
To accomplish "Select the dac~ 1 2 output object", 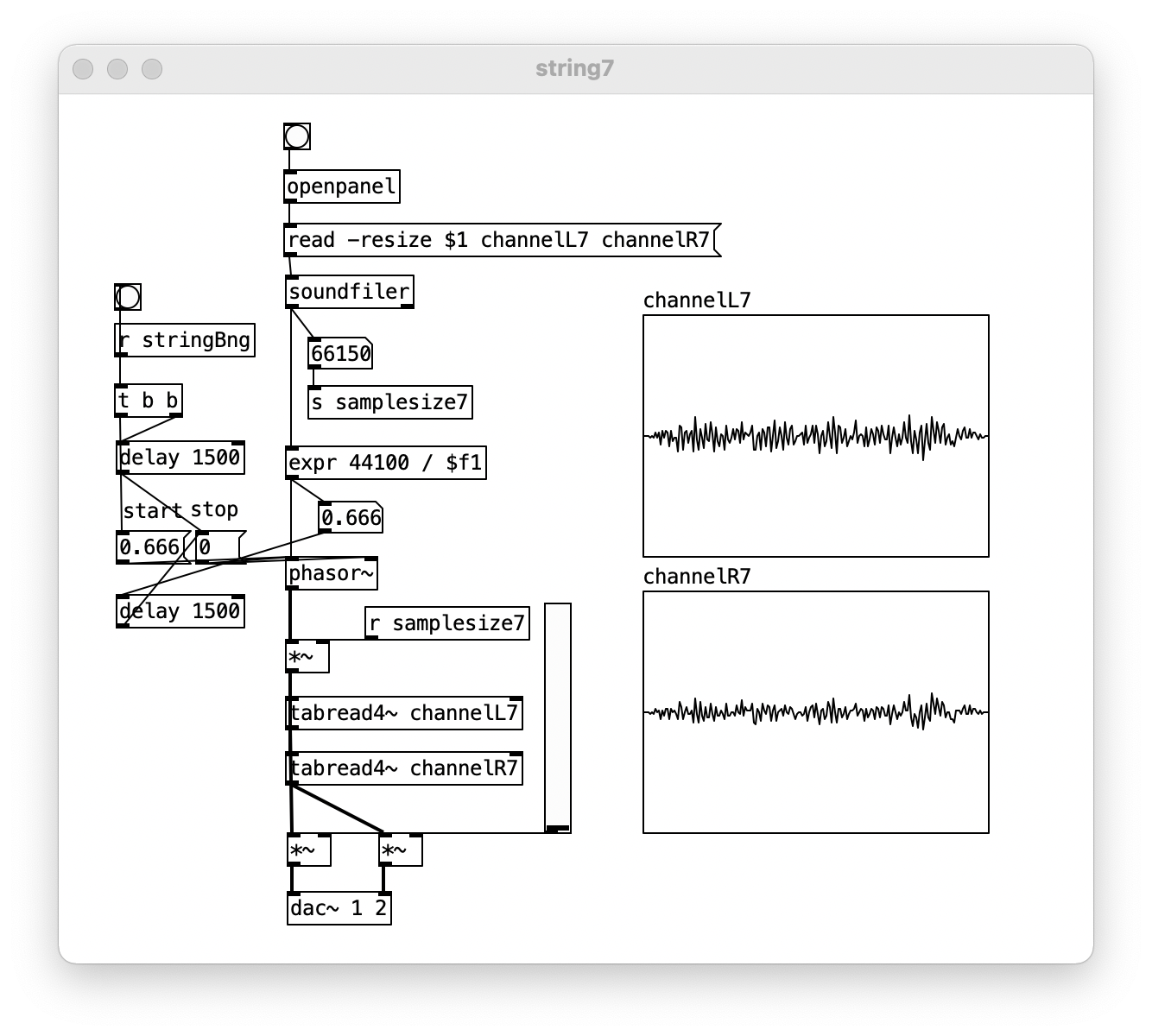I will click(x=339, y=908).
